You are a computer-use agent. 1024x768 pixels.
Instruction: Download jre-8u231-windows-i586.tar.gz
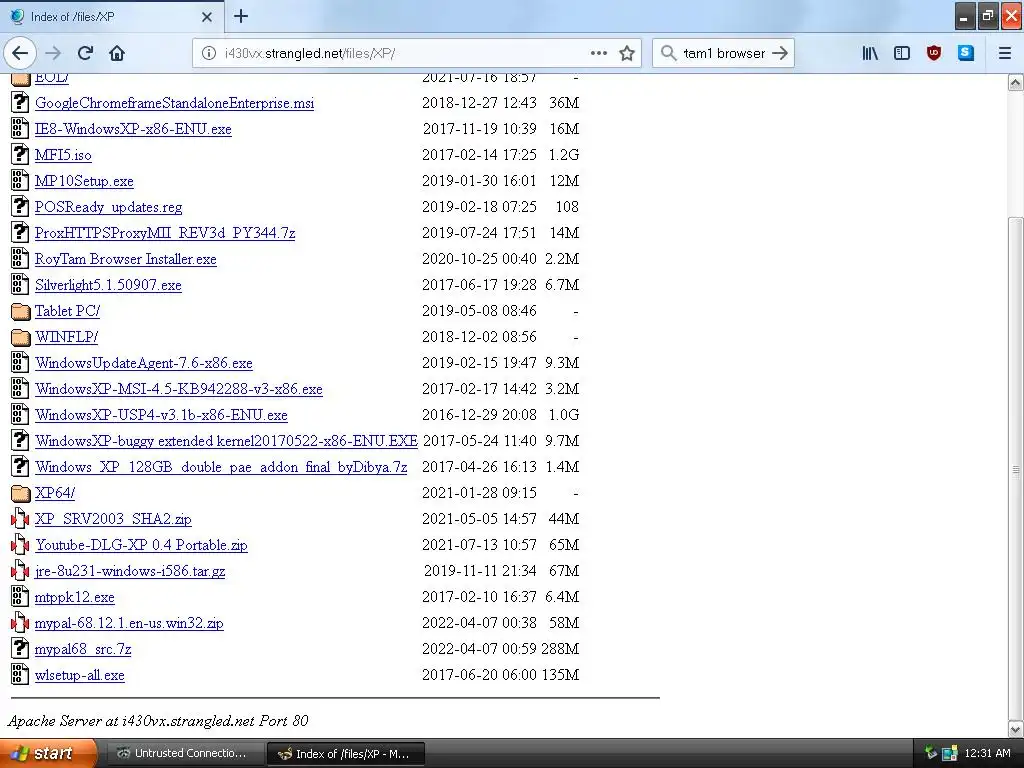(130, 571)
